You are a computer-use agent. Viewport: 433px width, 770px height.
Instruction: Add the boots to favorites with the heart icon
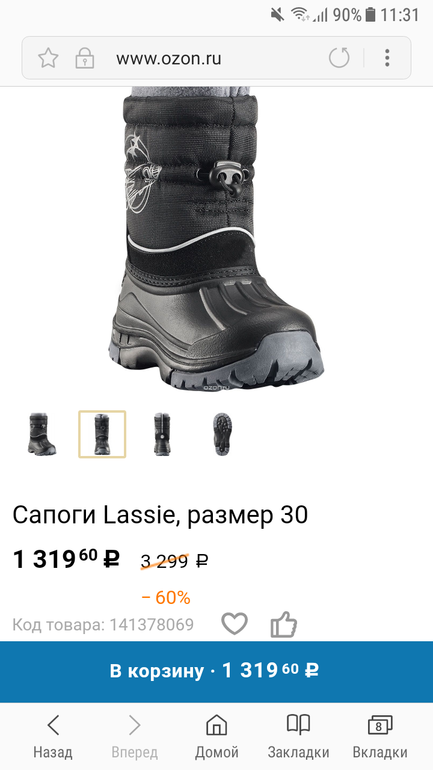[235, 624]
